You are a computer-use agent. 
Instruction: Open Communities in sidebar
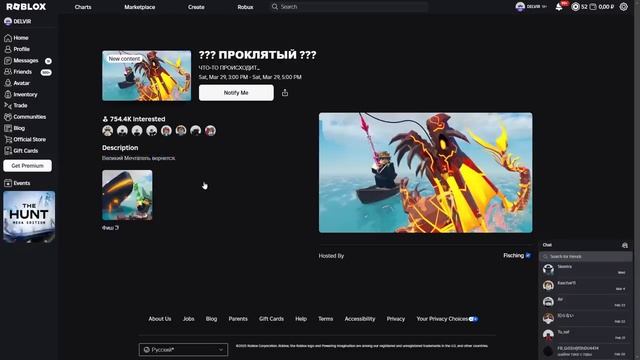click(x=25, y=117)
